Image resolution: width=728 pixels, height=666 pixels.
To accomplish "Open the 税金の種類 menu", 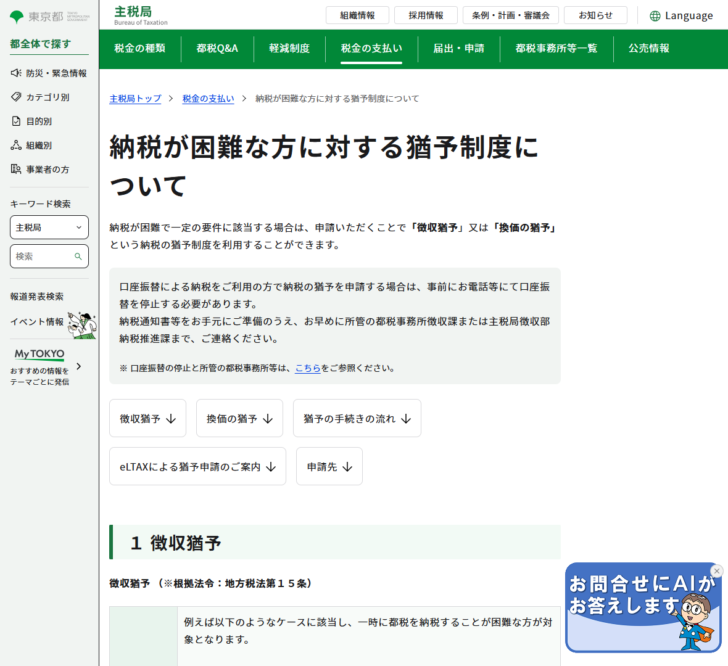I will [x=140, y=49].
